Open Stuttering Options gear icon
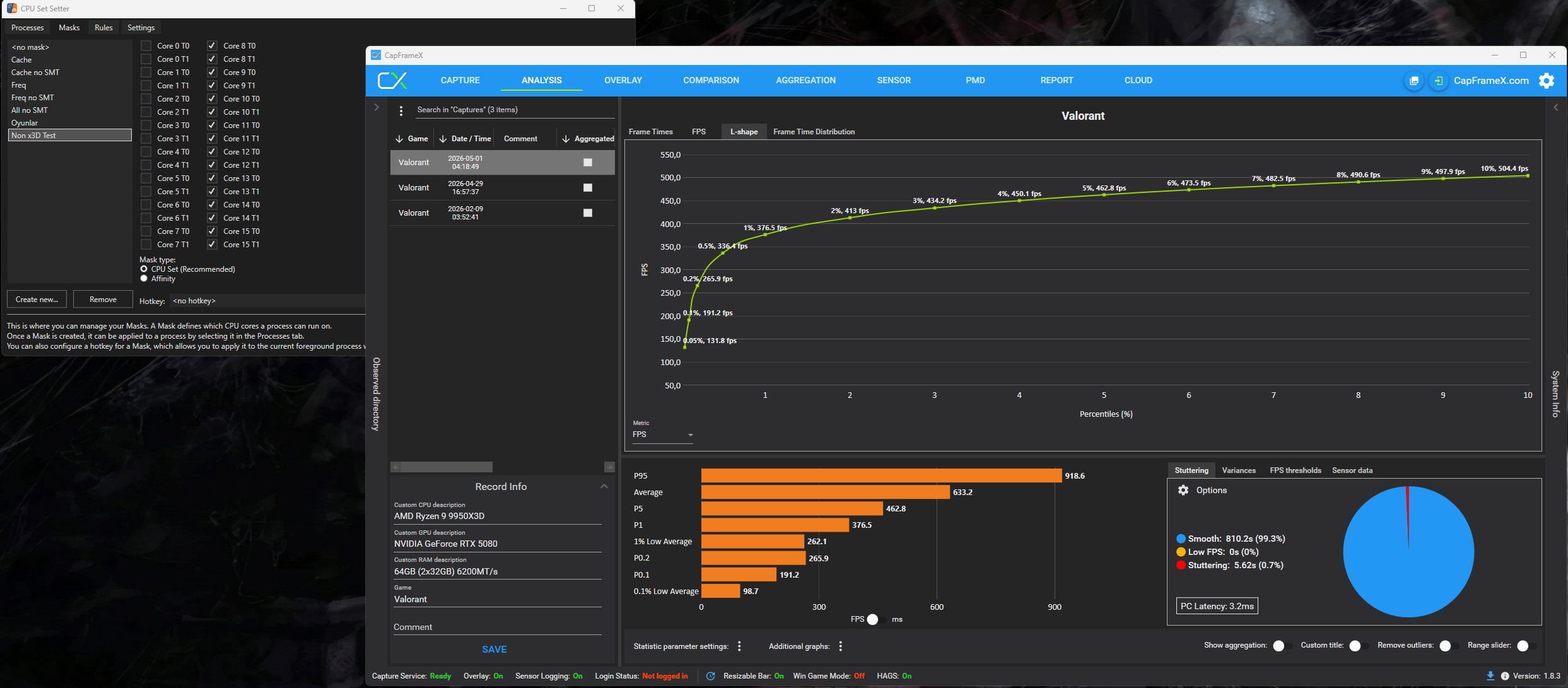 (x=1183, y=490)
